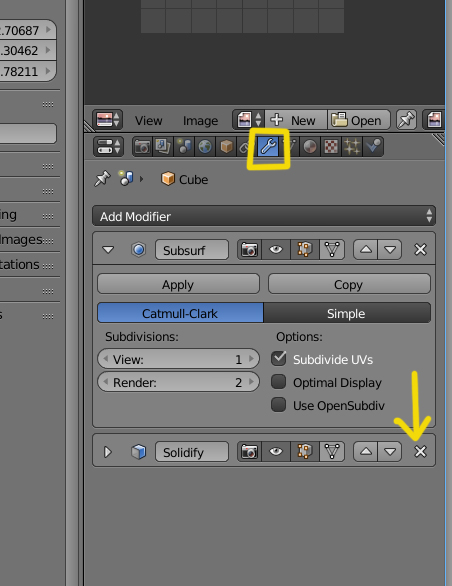The width and height of the screenshot is (452, 586).
Task: Click the Cube object in the breadcrumb
Action: tap(184, 179)
